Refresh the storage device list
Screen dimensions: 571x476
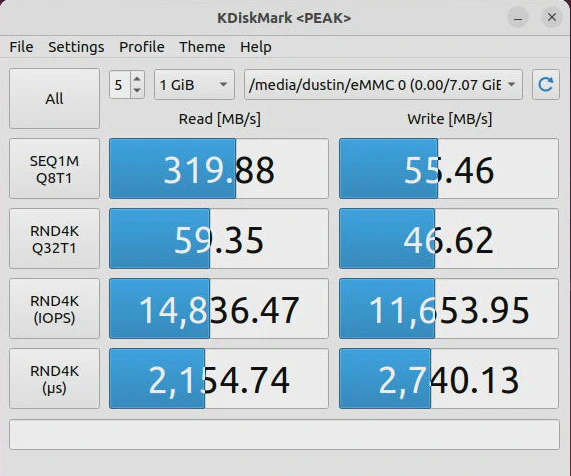point(546,84)
